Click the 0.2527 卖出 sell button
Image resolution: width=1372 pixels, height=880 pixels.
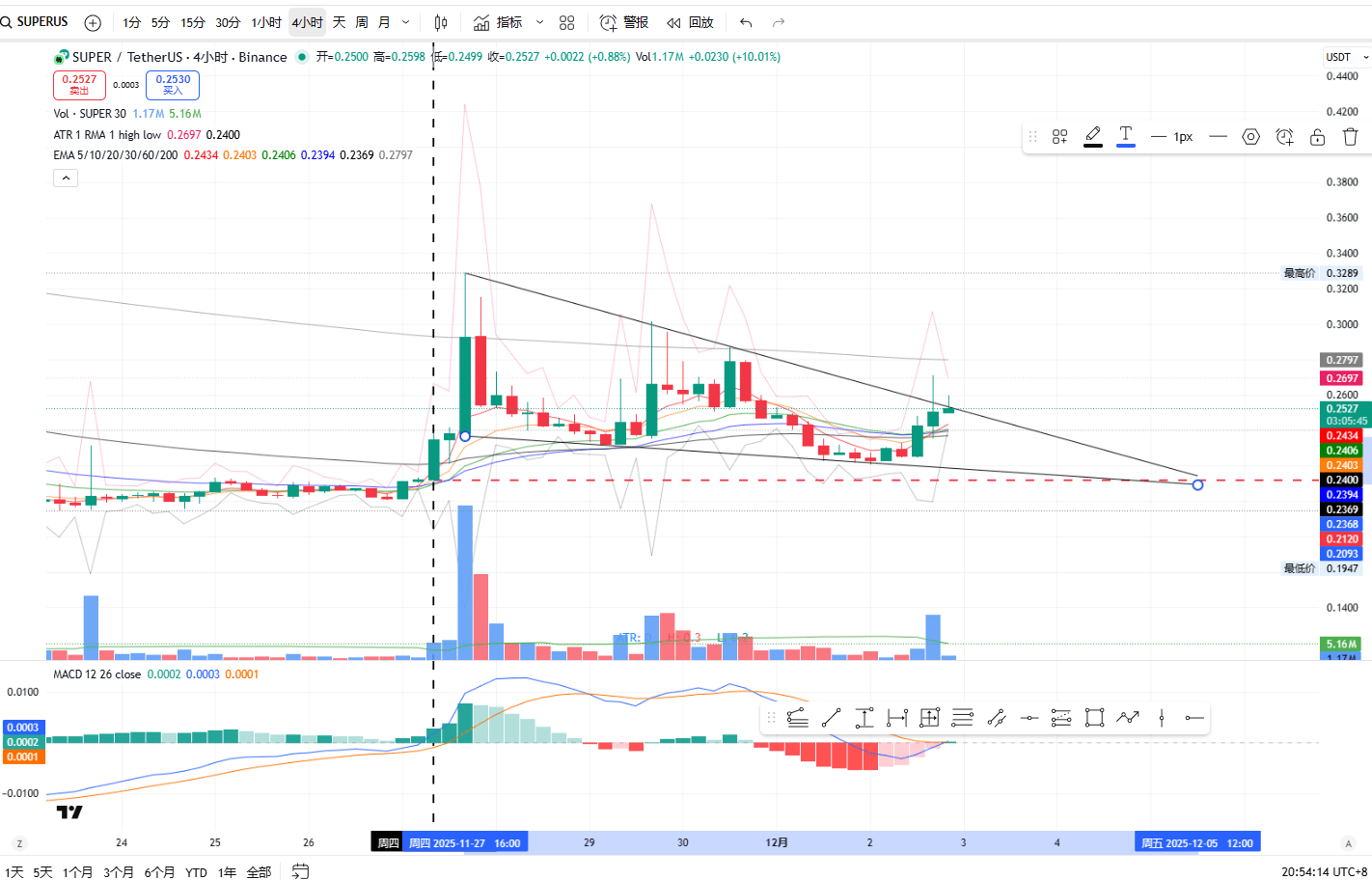coord(79,85)
